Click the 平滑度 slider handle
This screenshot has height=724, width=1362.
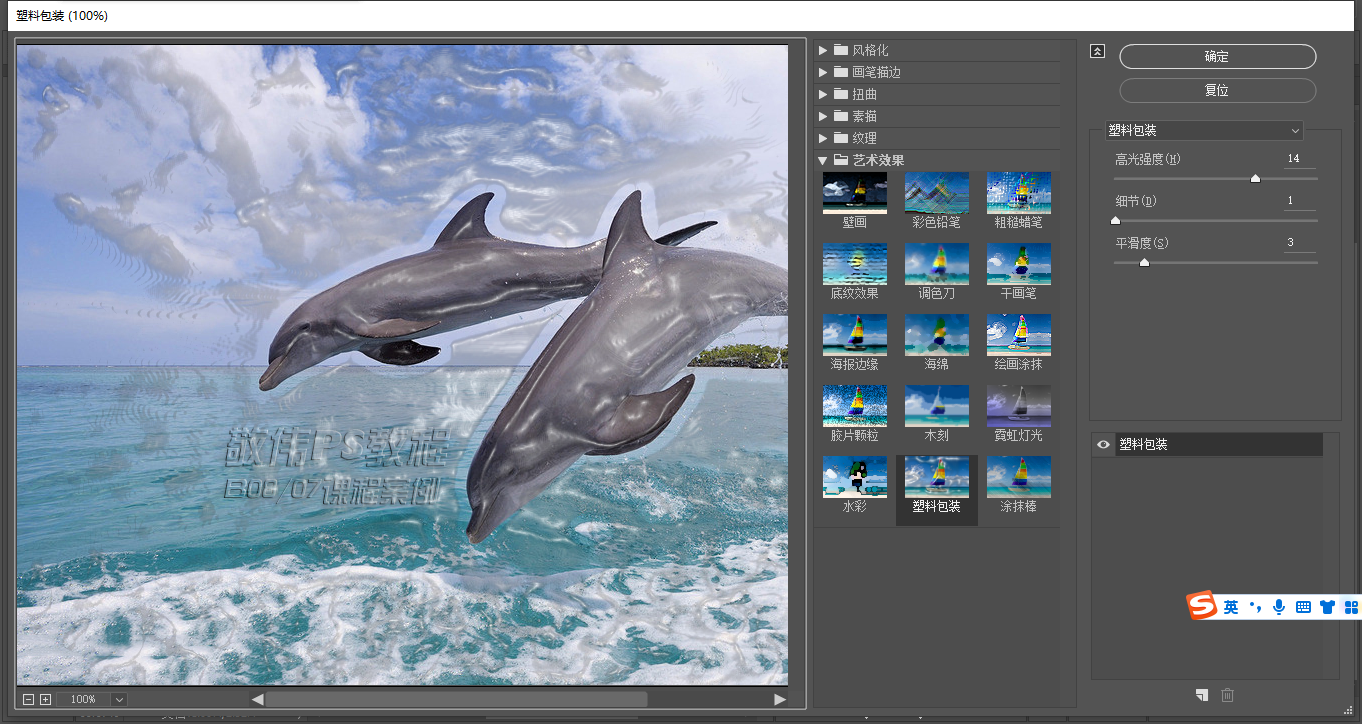pos(1144,263)
